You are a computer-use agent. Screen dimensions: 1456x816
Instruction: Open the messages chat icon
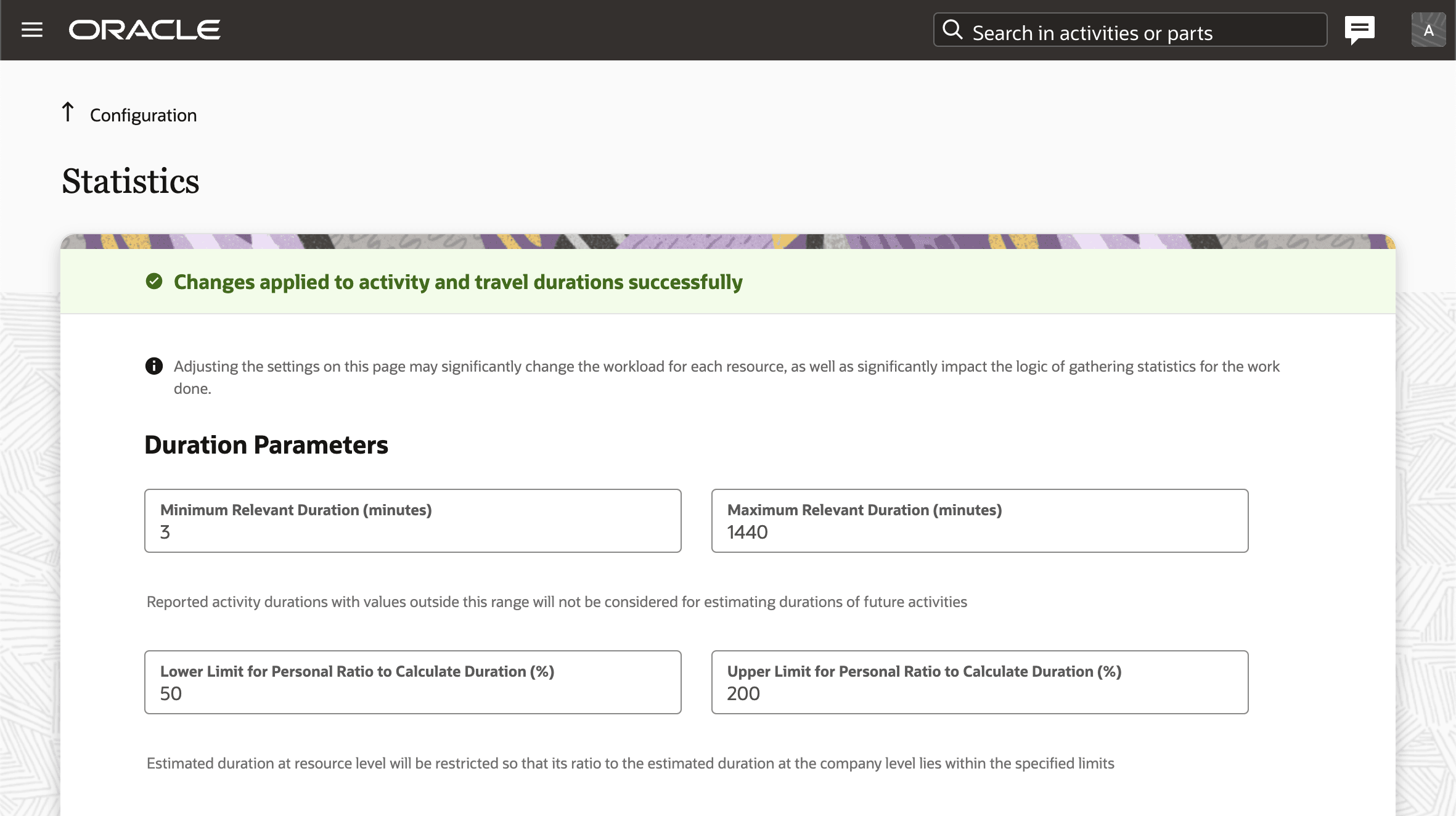click(x=1359, y=30)
